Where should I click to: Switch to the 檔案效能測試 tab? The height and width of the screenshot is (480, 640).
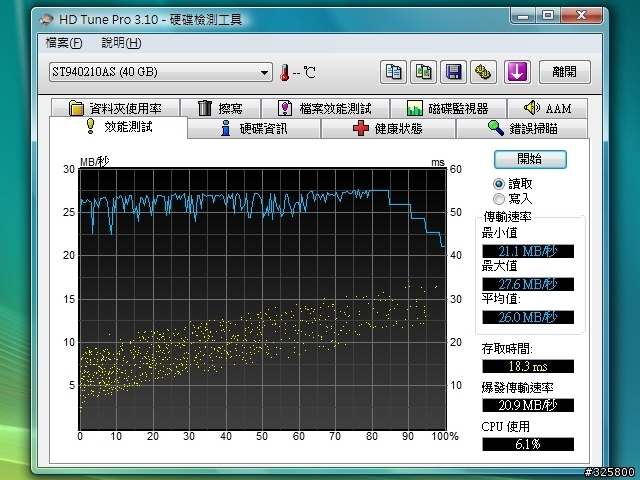[325, 108]
